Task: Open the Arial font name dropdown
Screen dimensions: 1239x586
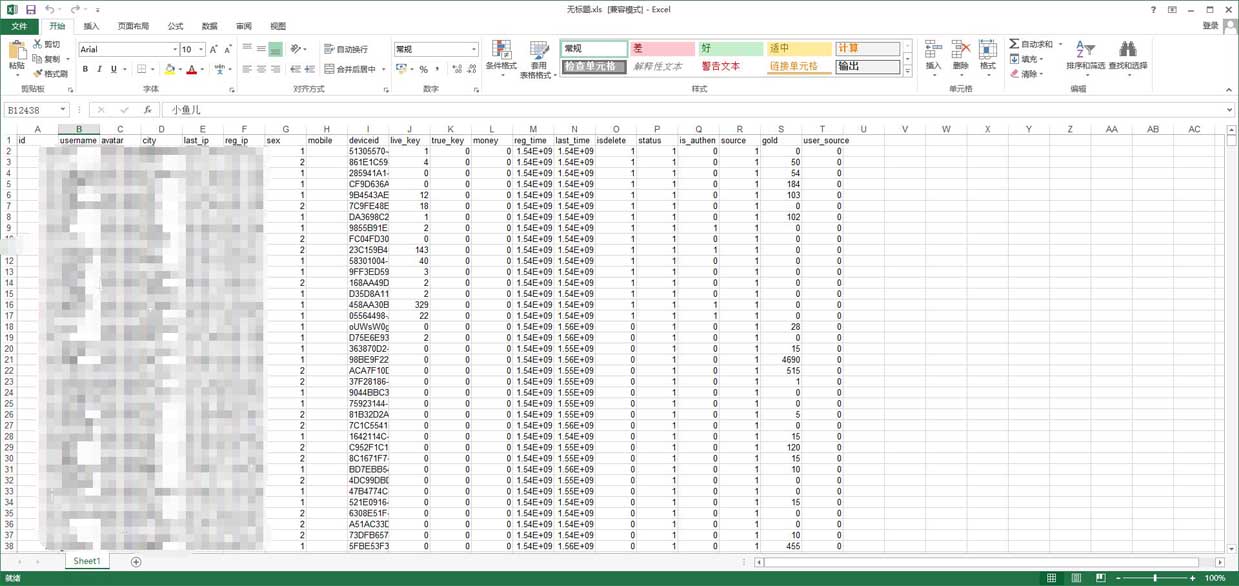Action: point(174,49)
